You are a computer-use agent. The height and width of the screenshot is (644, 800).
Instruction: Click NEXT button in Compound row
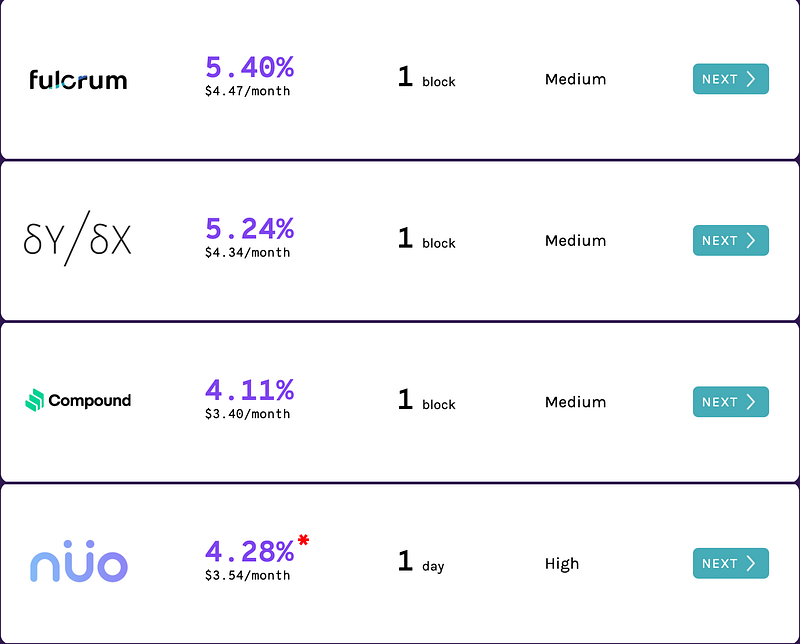731,402
